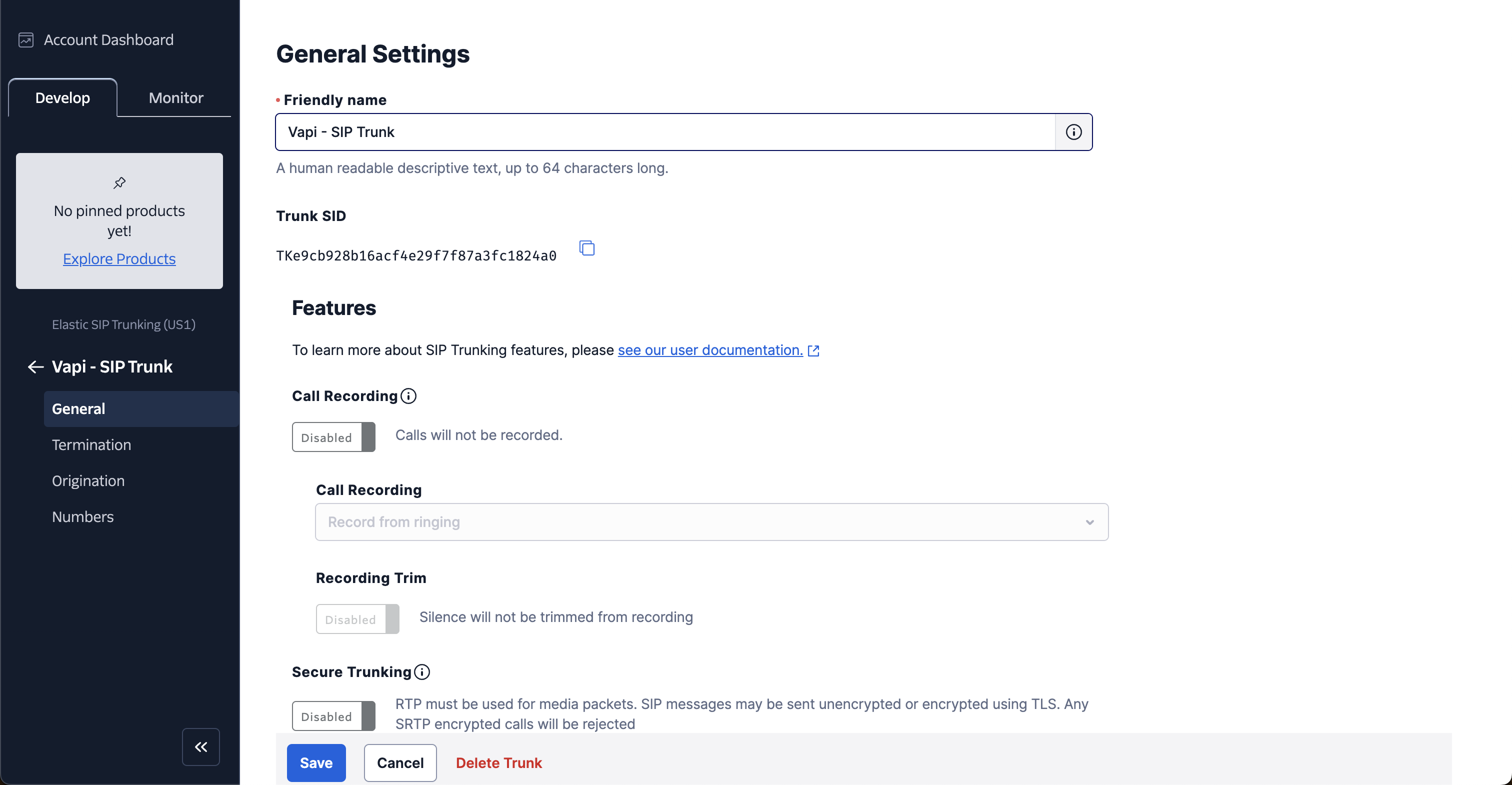Open the Call Recording info tooltip icon

coord(408,395)
